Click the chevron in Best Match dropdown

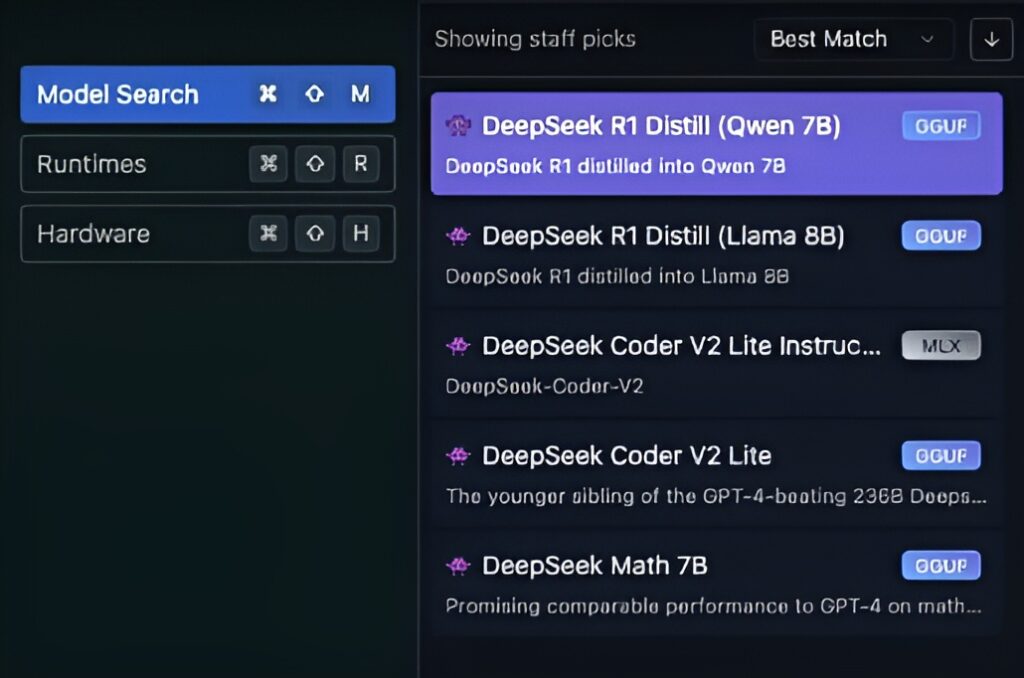(x=927, y=40)
